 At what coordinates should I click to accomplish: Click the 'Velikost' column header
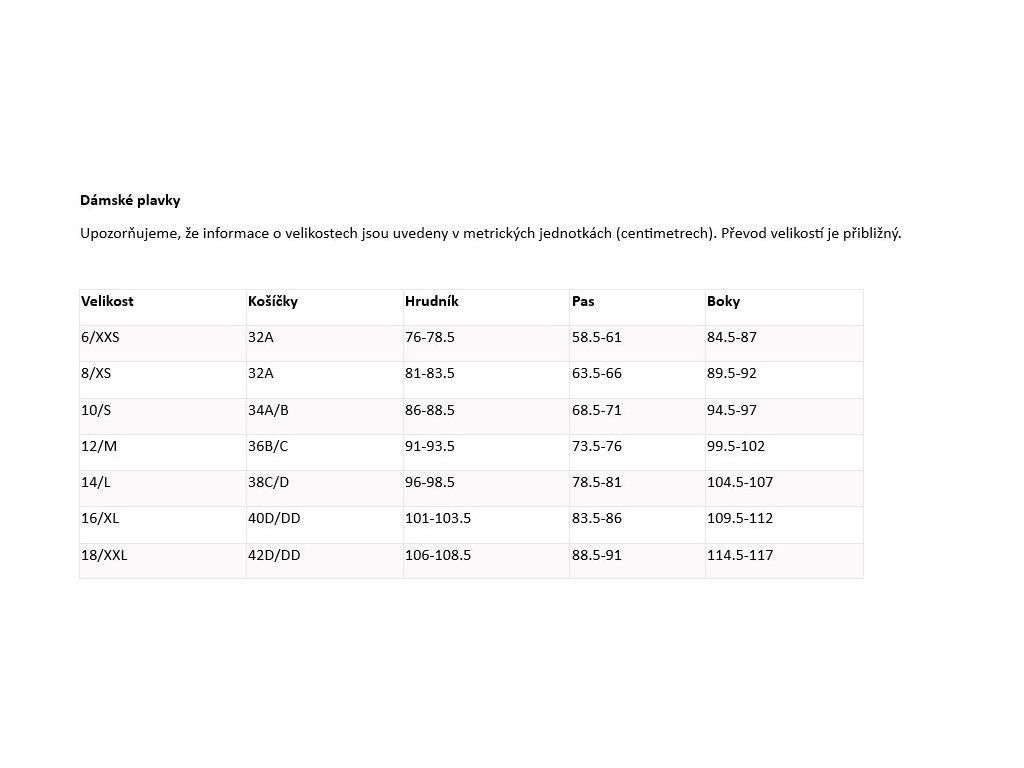point(107,301)
